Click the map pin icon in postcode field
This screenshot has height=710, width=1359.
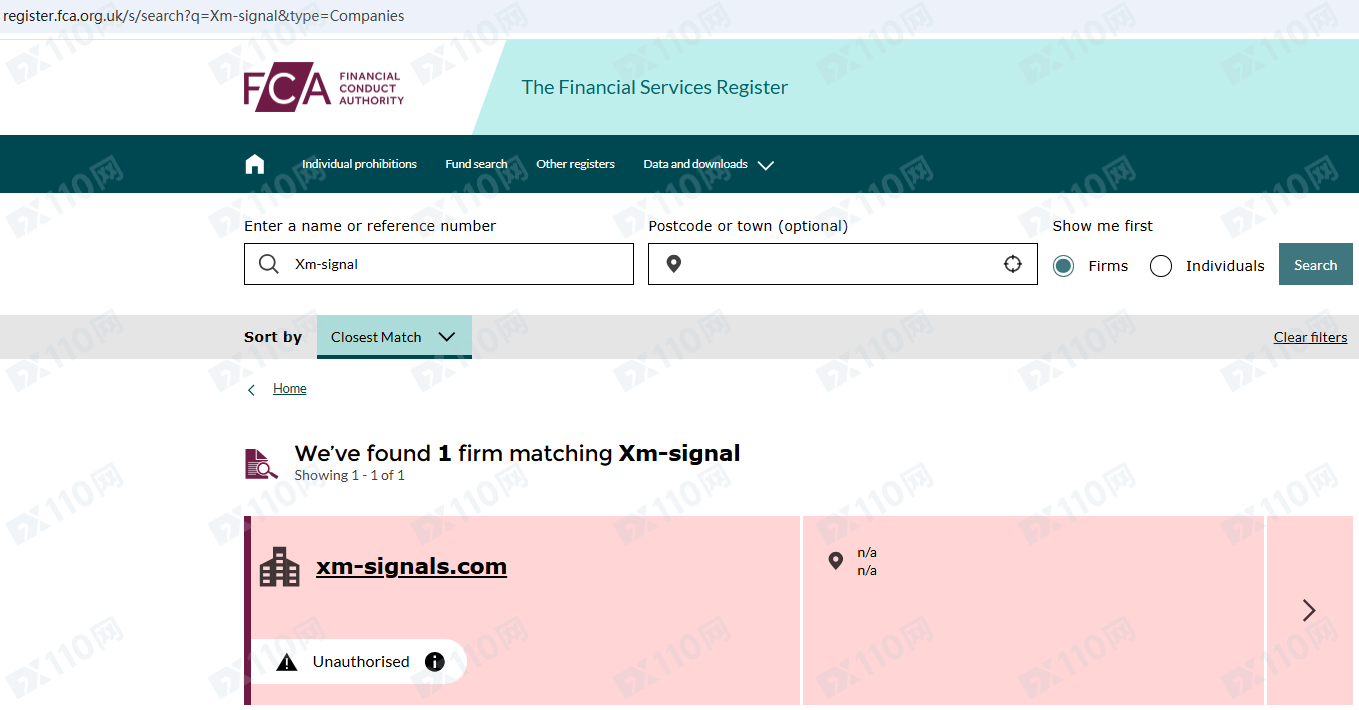(x=674, y=264)
